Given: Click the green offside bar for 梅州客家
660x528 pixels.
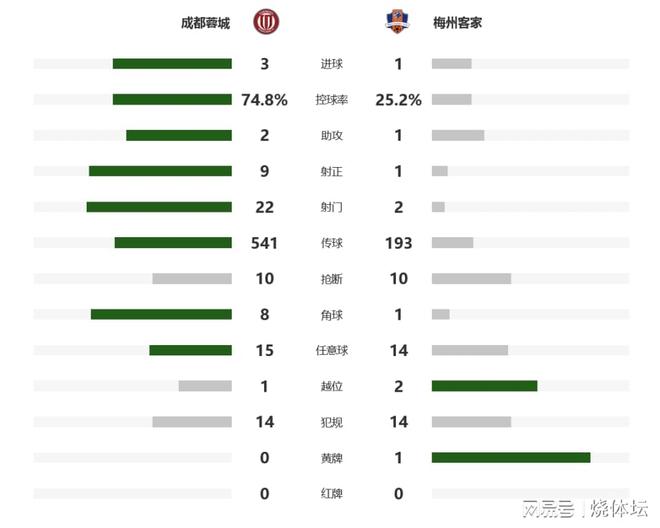Looking at the screenshot, I should tap(484, 386).
